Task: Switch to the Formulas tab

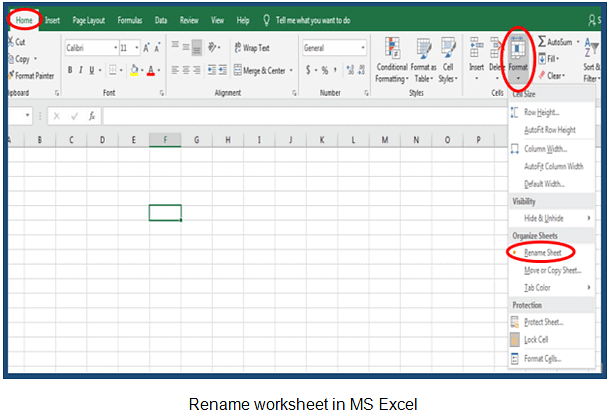Action: (x=130, y=20)
